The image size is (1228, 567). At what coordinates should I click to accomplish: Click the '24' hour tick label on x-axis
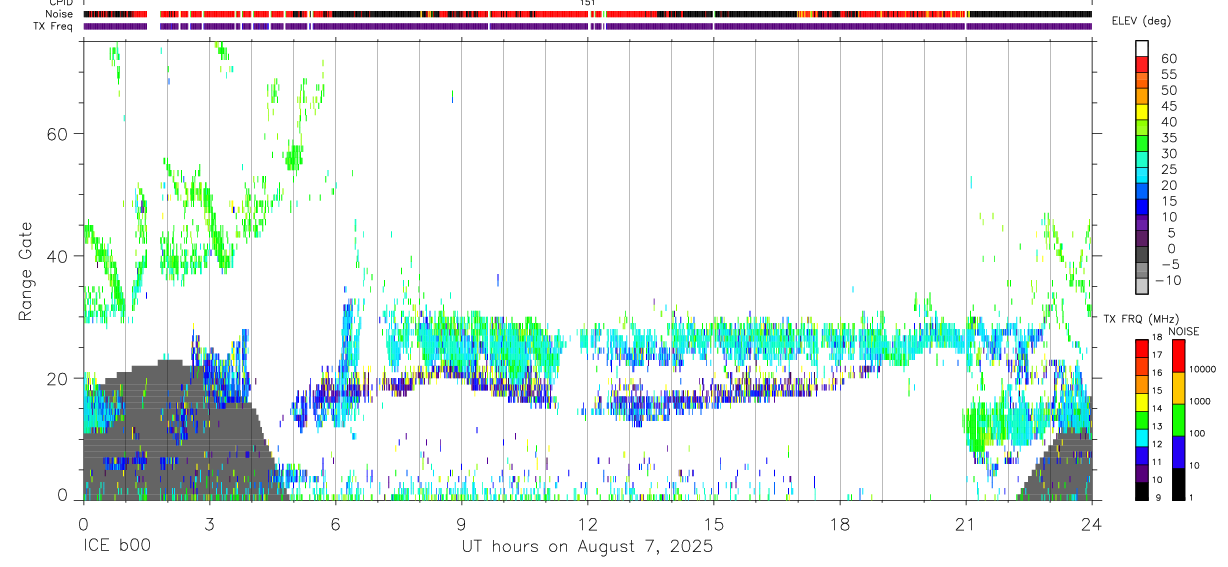pyautogui.click(x=1091, y=523)
